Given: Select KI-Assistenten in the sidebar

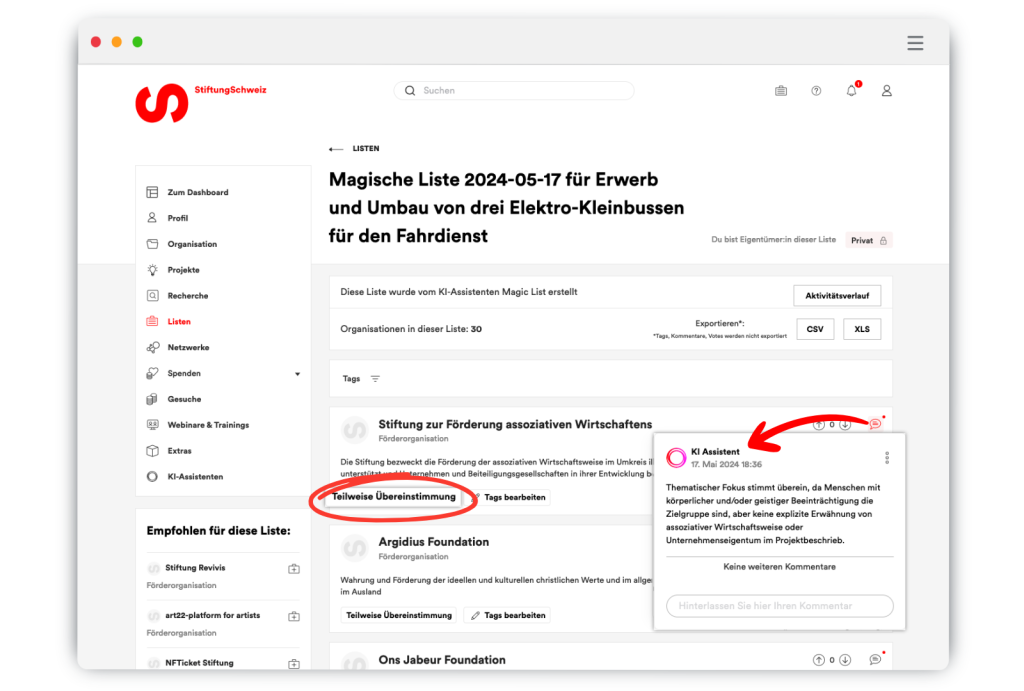Looking at the screenshot, I should point(195,477).
